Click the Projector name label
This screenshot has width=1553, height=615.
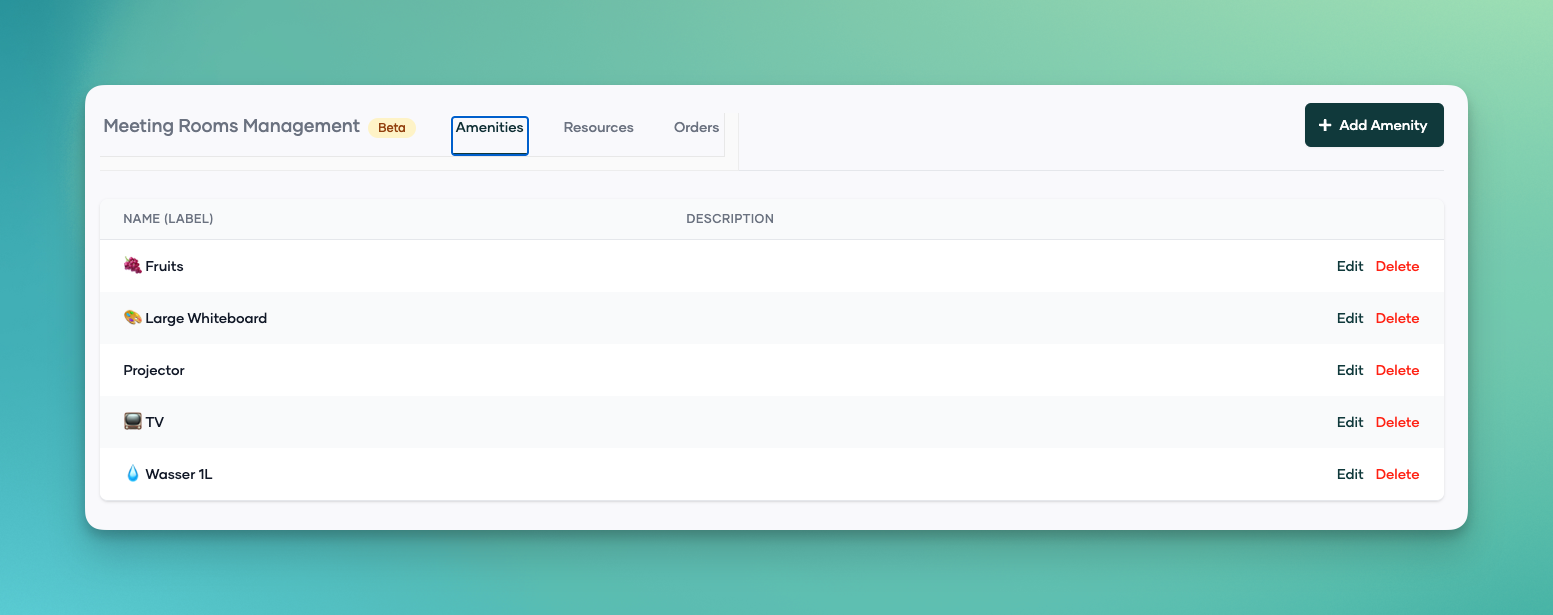(154, 370)
